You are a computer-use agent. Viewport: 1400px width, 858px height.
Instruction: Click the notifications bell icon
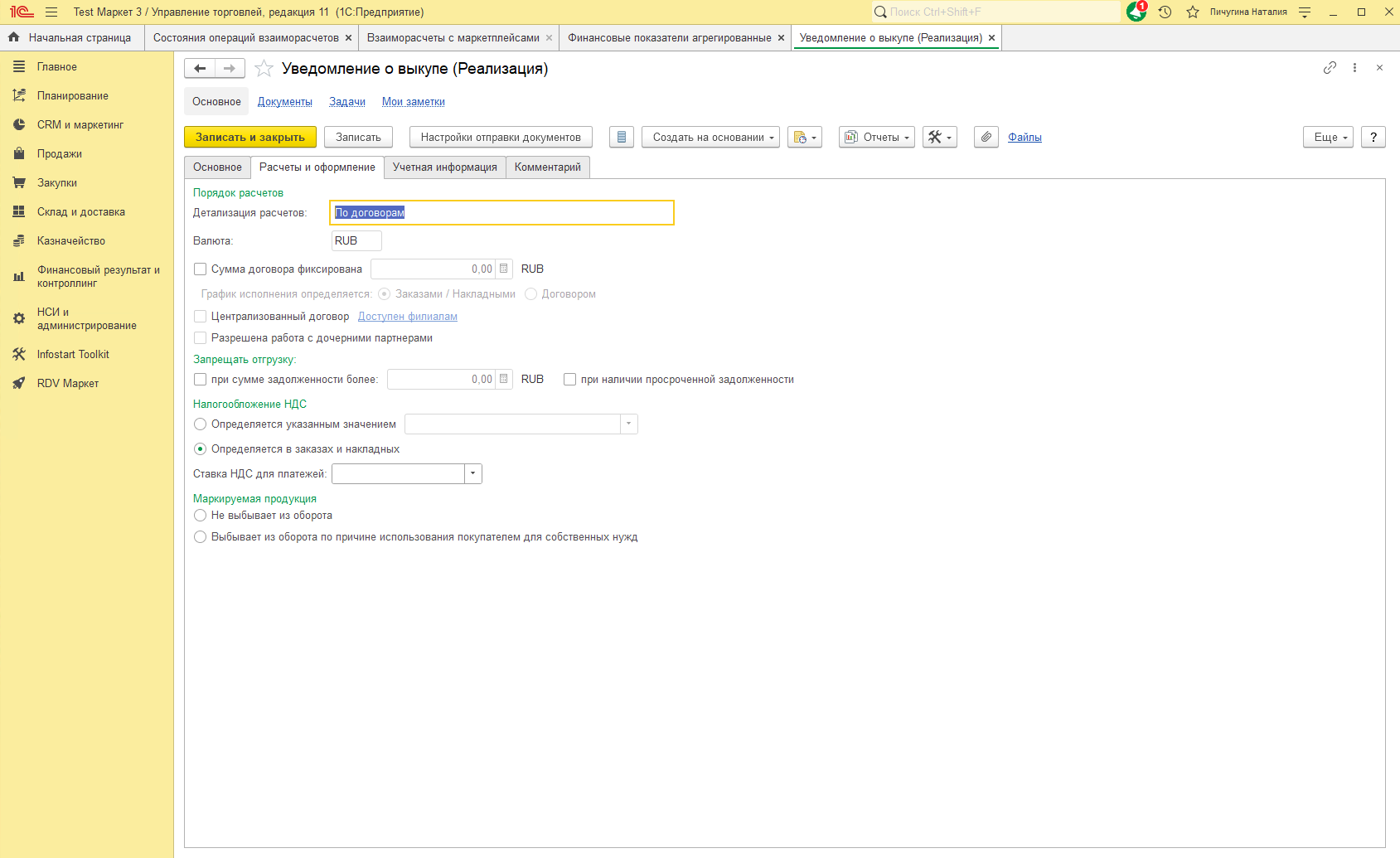click(1136, 12)
